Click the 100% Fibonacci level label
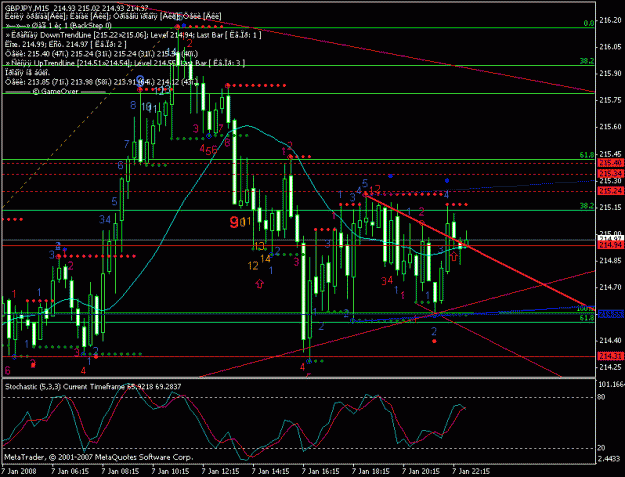This screenshot has height=477, width=625. pyautogui.click(x=586, y=308)
